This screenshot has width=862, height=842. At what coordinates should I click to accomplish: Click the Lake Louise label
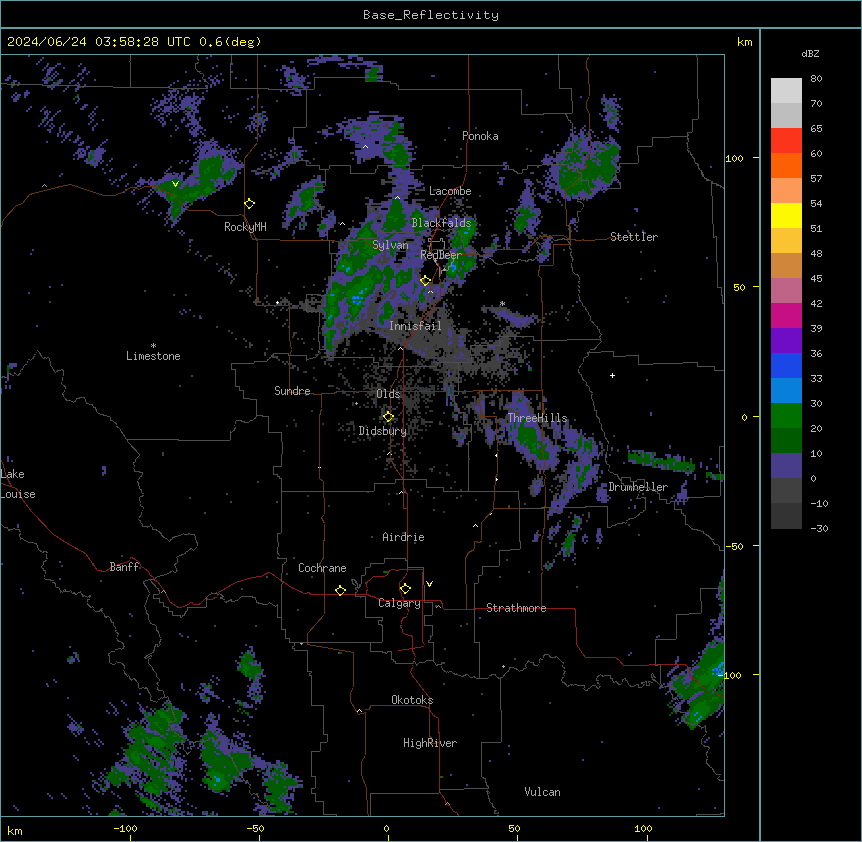pyautogui.click(x=18, y=484)
